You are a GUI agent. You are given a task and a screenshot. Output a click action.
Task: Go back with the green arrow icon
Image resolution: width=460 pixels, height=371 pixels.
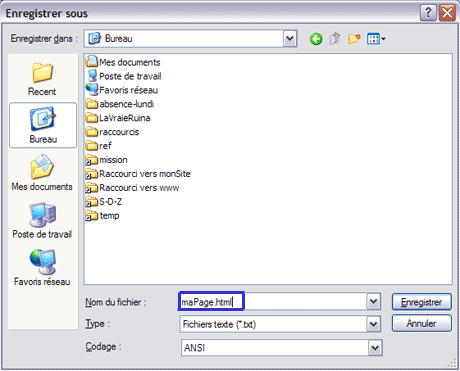pyautogui.click(x=316, y=39)
